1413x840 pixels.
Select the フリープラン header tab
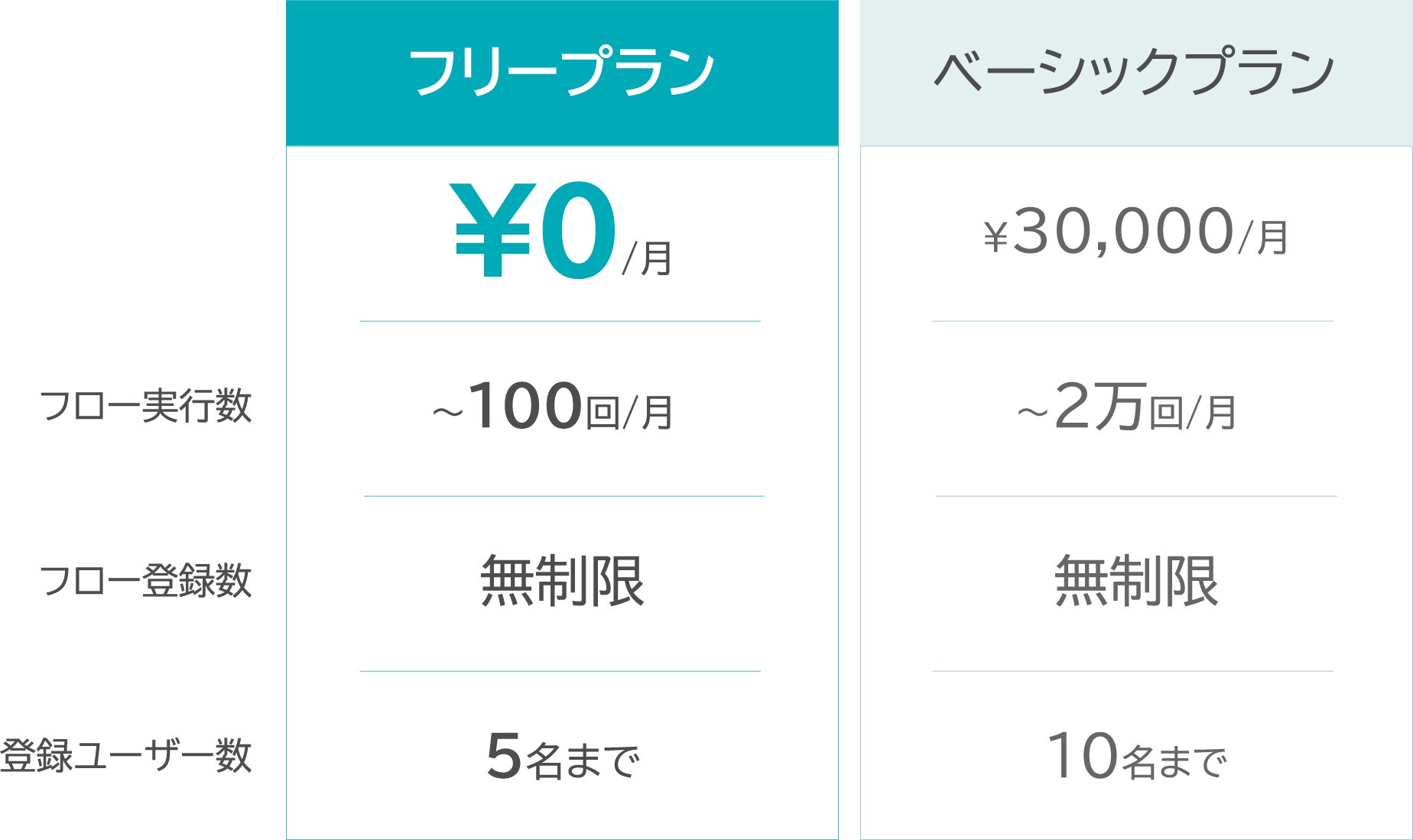[x=562, y=73]
